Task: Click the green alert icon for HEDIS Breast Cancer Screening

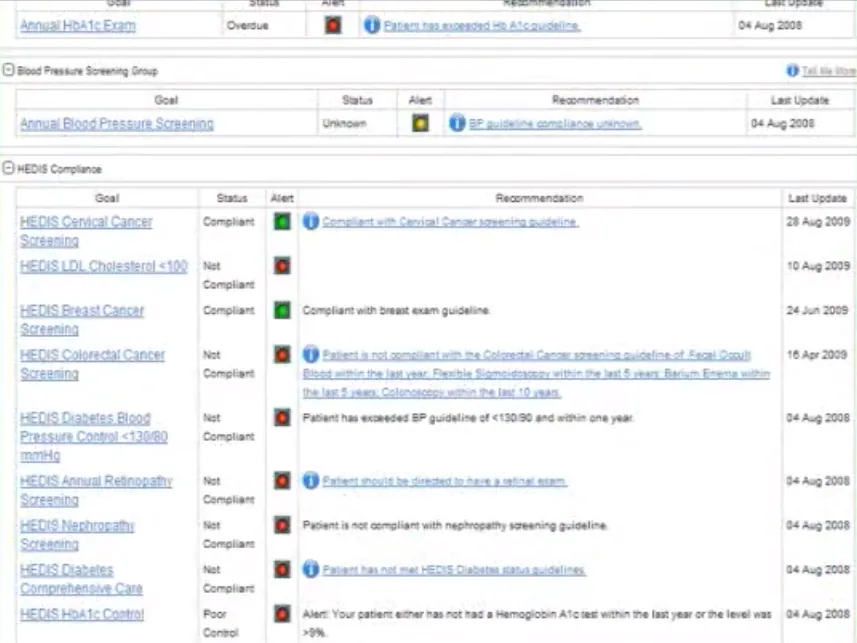Action: (281, 310)
